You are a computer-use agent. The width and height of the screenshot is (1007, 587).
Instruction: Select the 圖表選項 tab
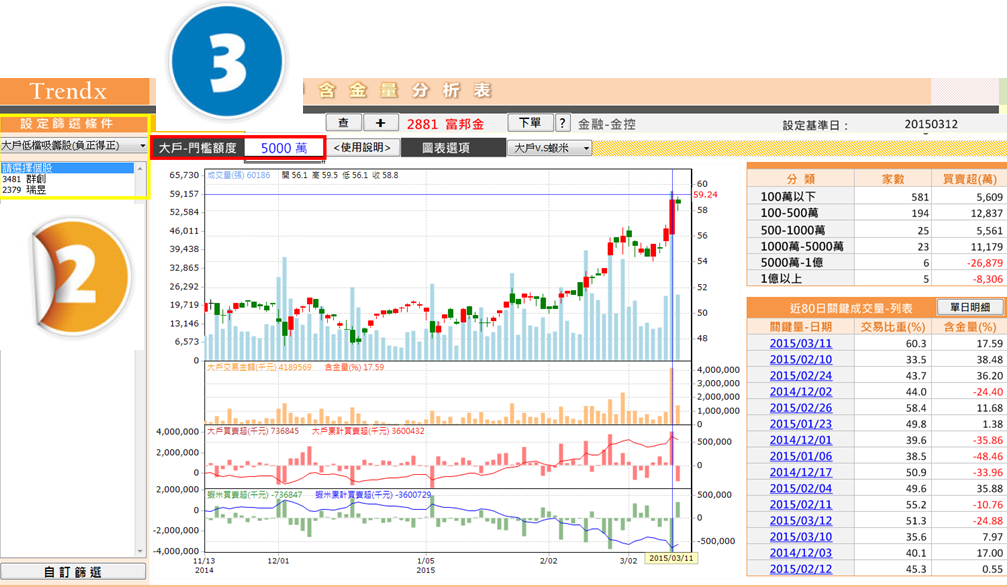pos(445,148)
